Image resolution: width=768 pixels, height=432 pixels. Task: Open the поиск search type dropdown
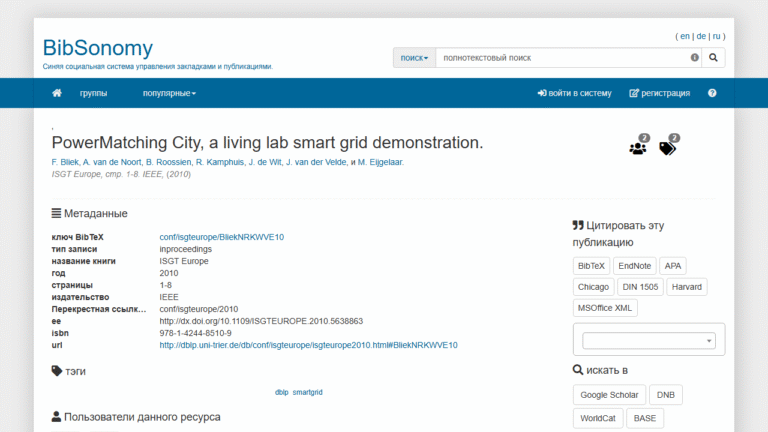414,58
